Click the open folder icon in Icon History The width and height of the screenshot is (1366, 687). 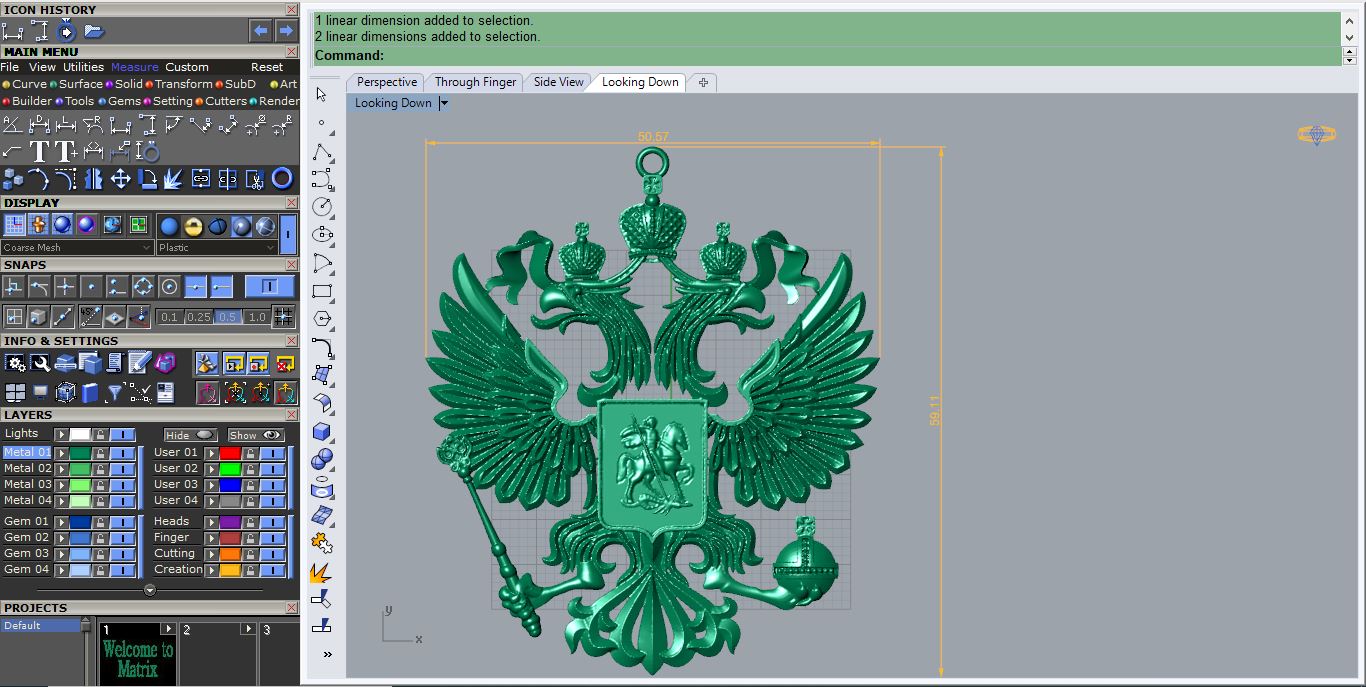(94, 31)
